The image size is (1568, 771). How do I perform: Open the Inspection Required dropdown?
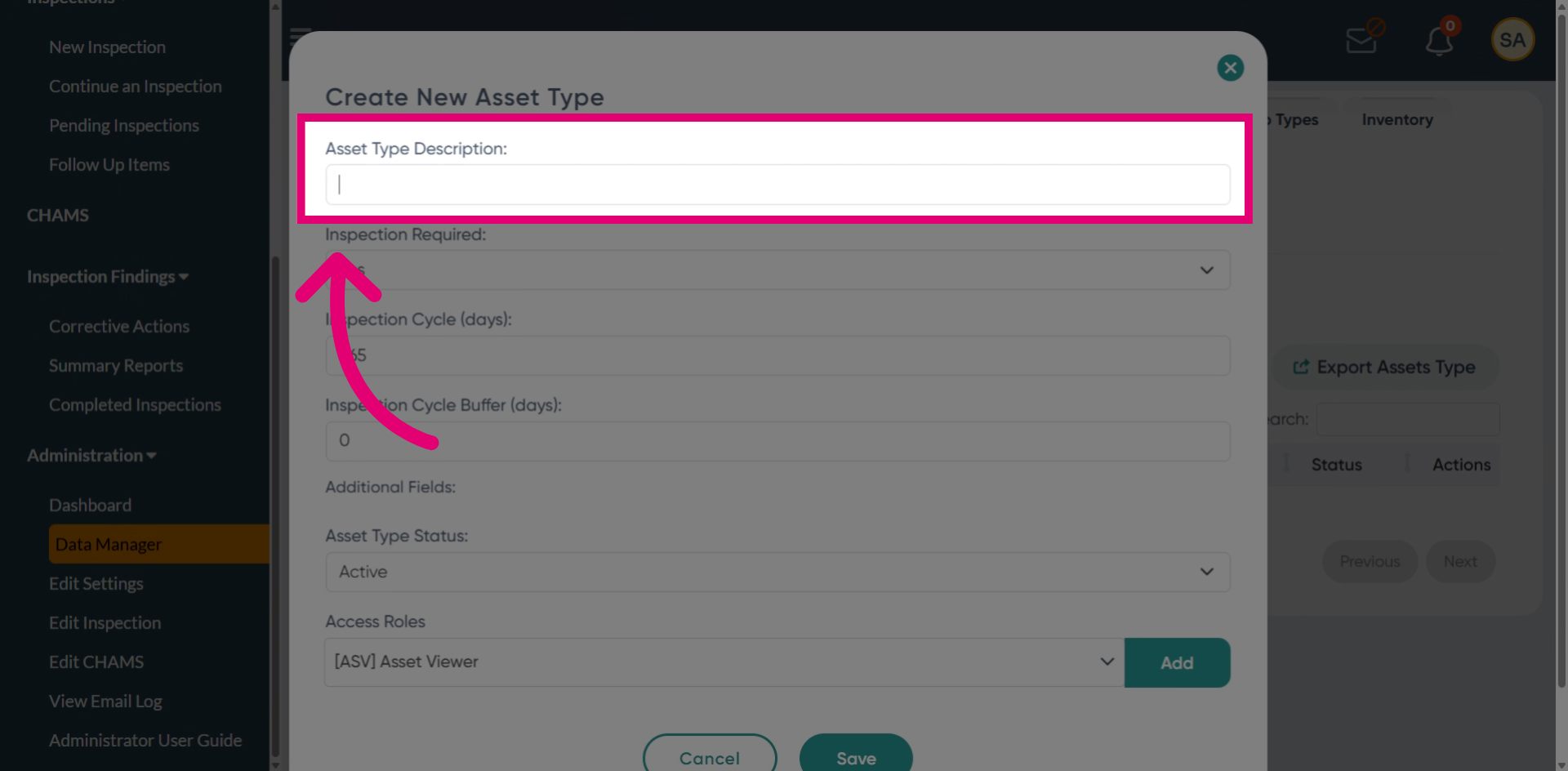(x=777, y=270)
